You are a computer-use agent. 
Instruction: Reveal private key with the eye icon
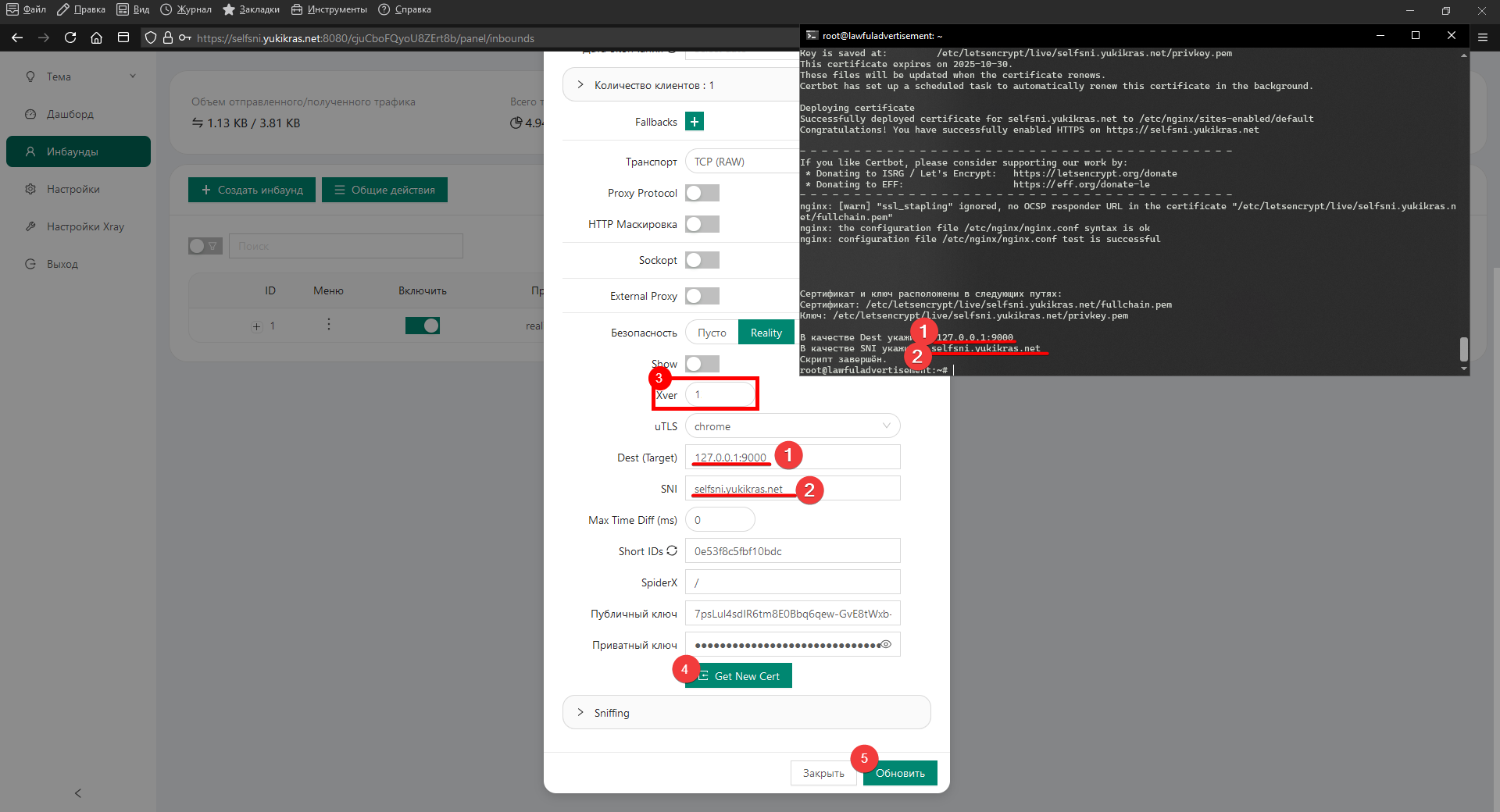pos(886,644)
